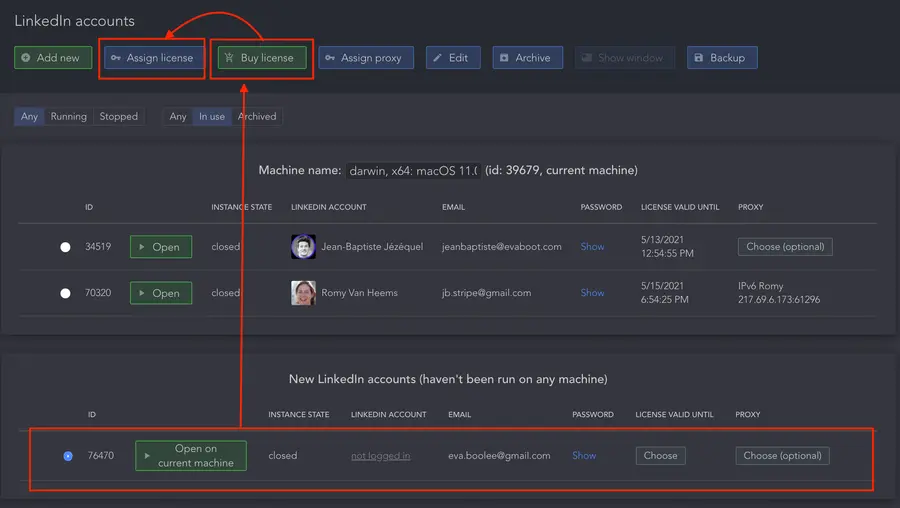The width and height of the screenshot is (900, 508).
Task: Click the Edit button
Action: (453, 57)
